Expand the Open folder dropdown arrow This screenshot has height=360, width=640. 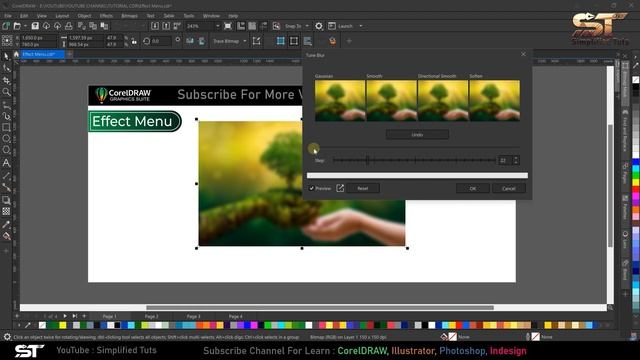coord(25,26)
